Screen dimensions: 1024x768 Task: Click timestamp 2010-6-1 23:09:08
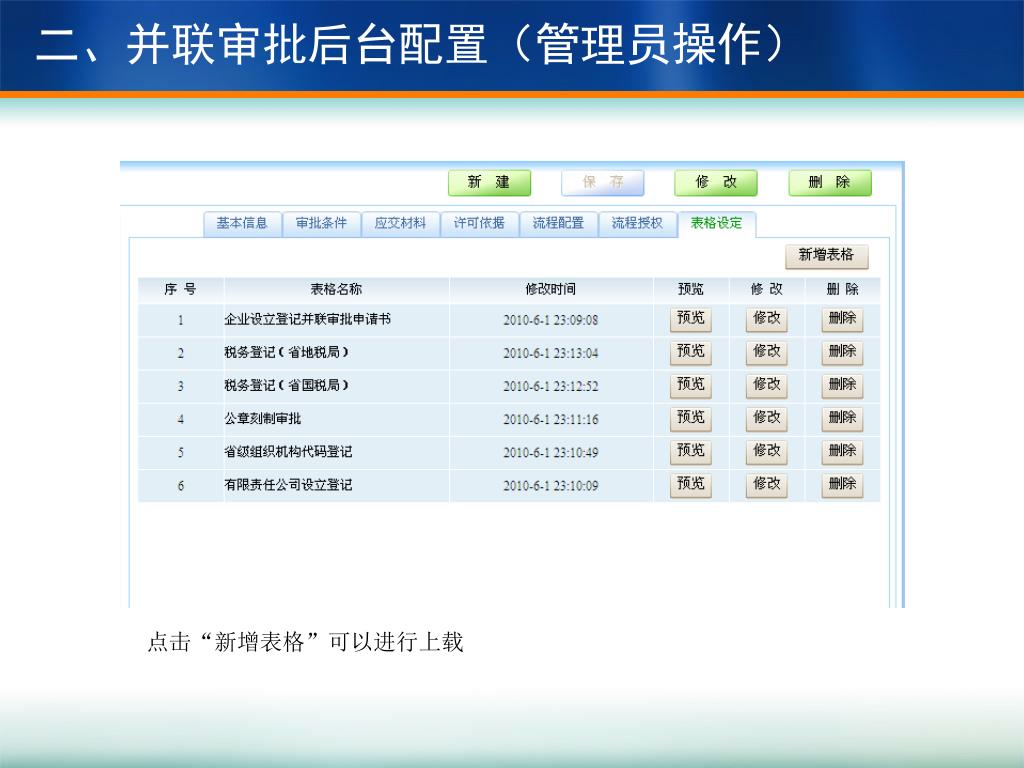[x=551, y=320]
